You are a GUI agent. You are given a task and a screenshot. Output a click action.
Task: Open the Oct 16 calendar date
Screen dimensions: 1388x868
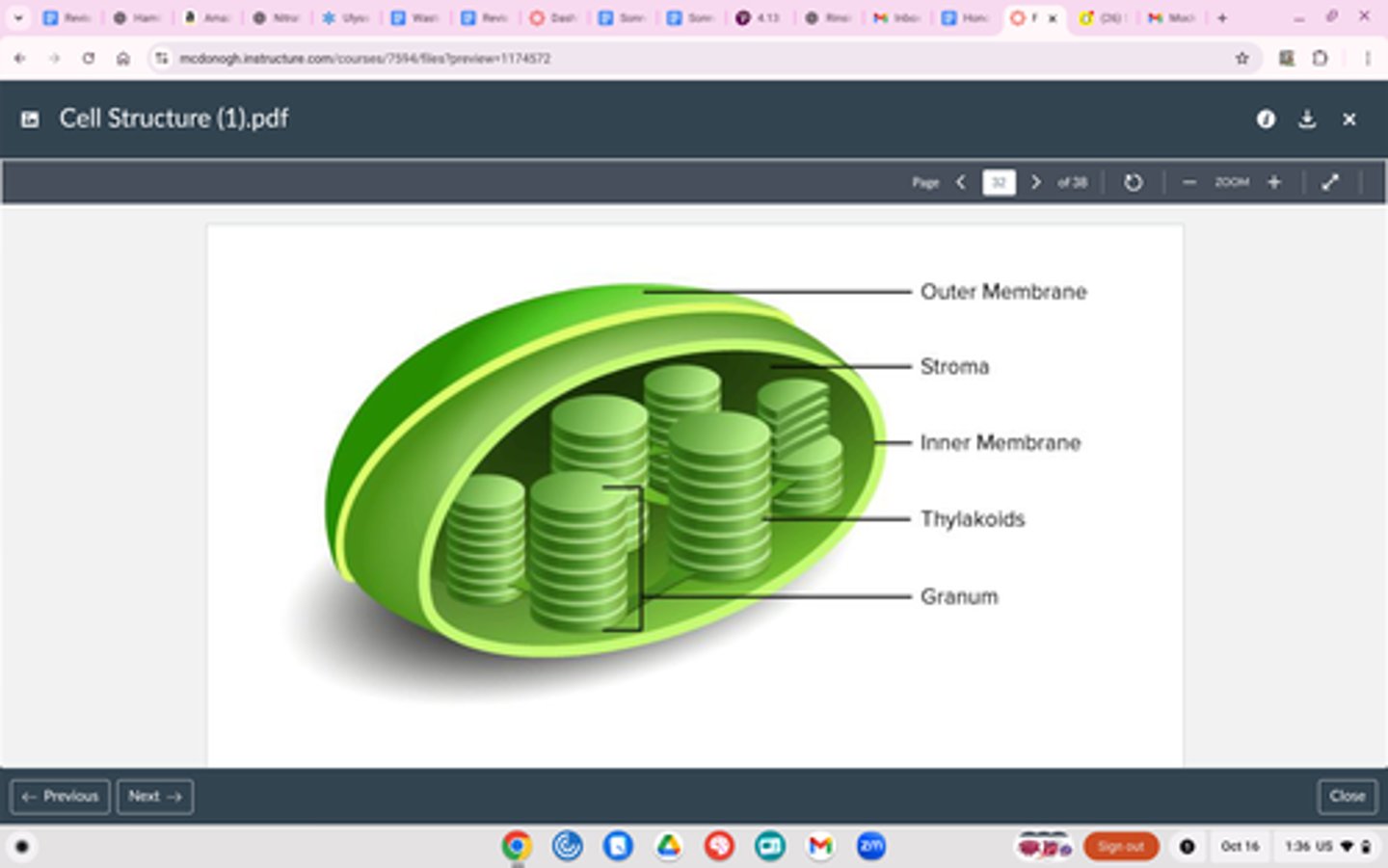(1241, 847)
